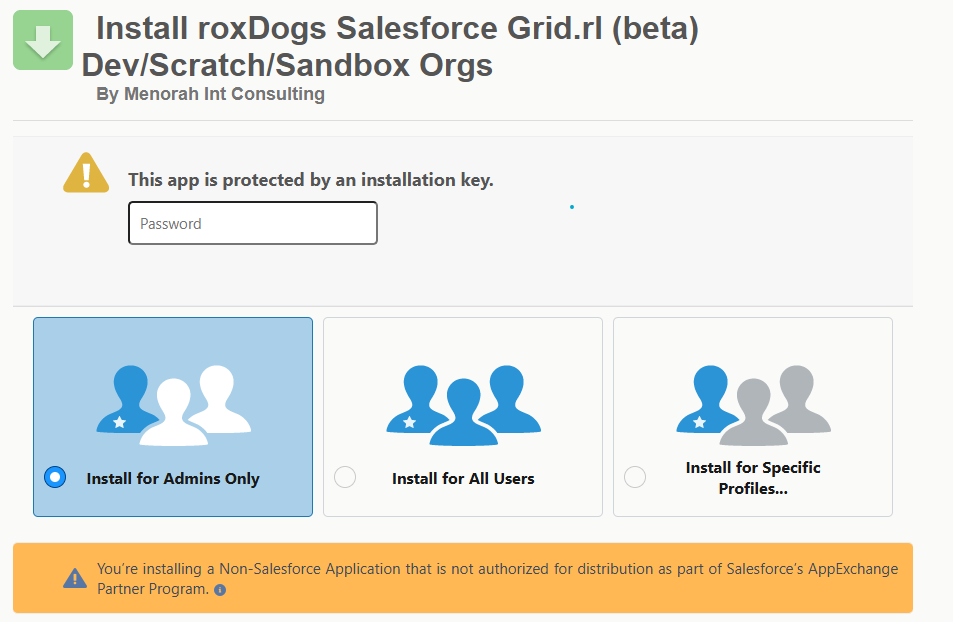Click the Specific Profiles people icon
This screenshot has width=953, height=622.
tap(753, 404)
